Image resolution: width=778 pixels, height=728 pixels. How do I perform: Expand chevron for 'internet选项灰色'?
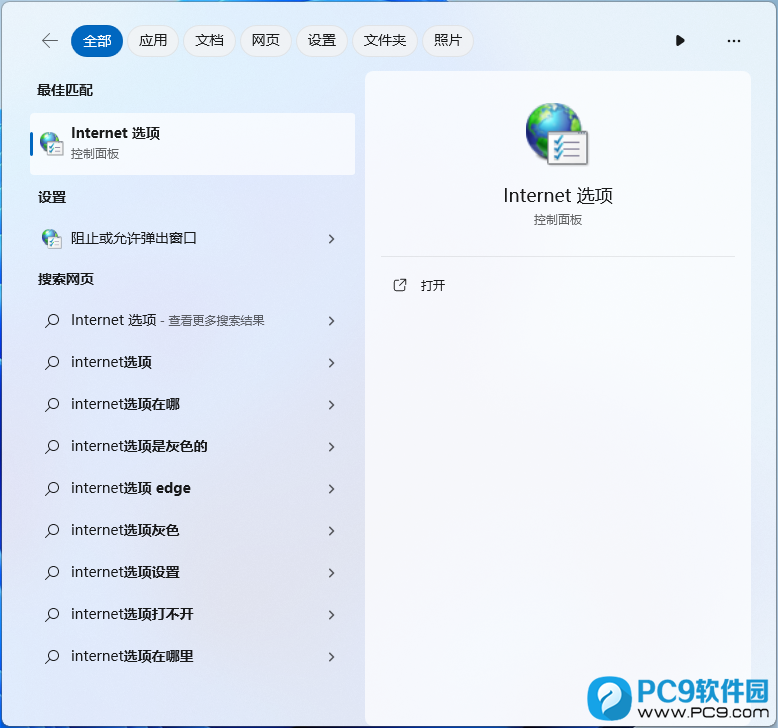click(x=331, y=531)
